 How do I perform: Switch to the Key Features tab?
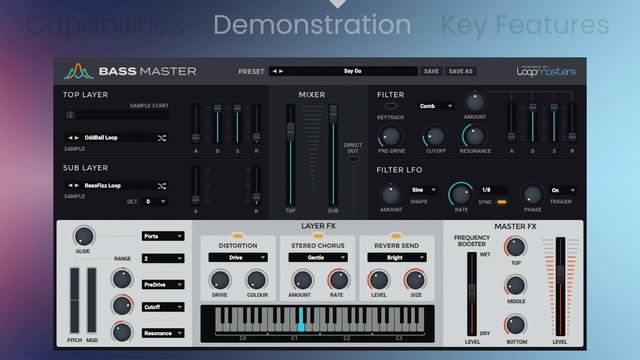click(525, 25)
